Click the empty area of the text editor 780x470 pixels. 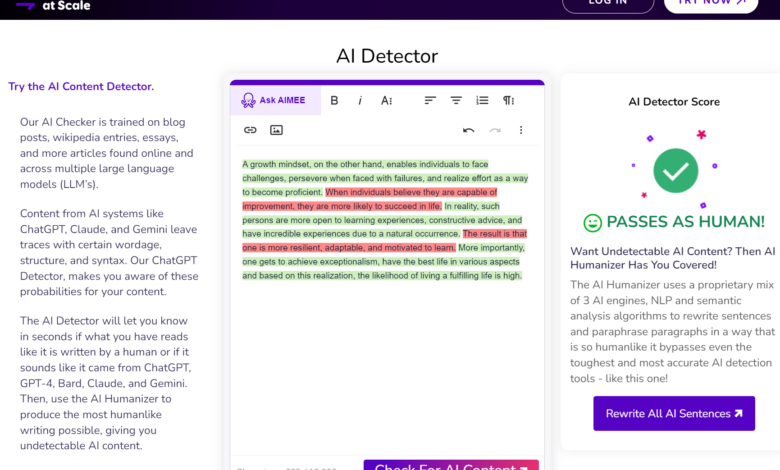(x=387, y=368)
